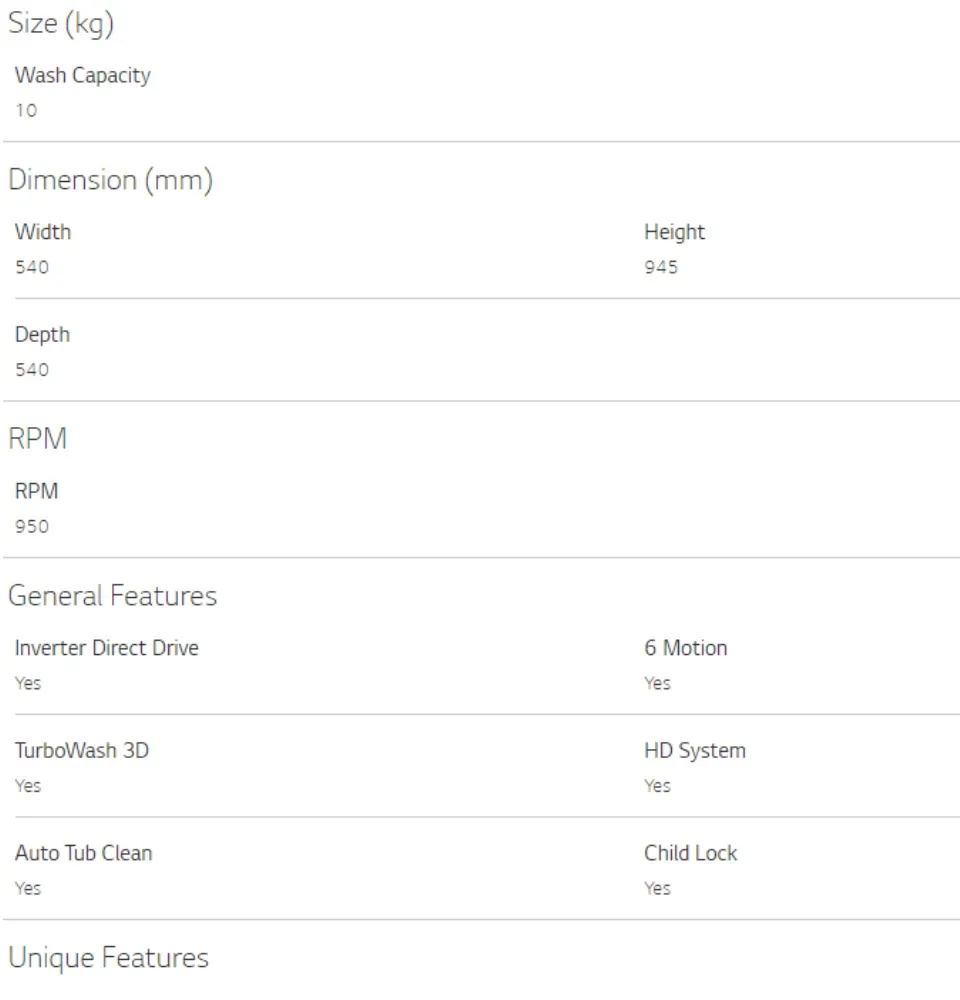Click the RPM value 950
The image size is (960, 1000).
(32, 526)
